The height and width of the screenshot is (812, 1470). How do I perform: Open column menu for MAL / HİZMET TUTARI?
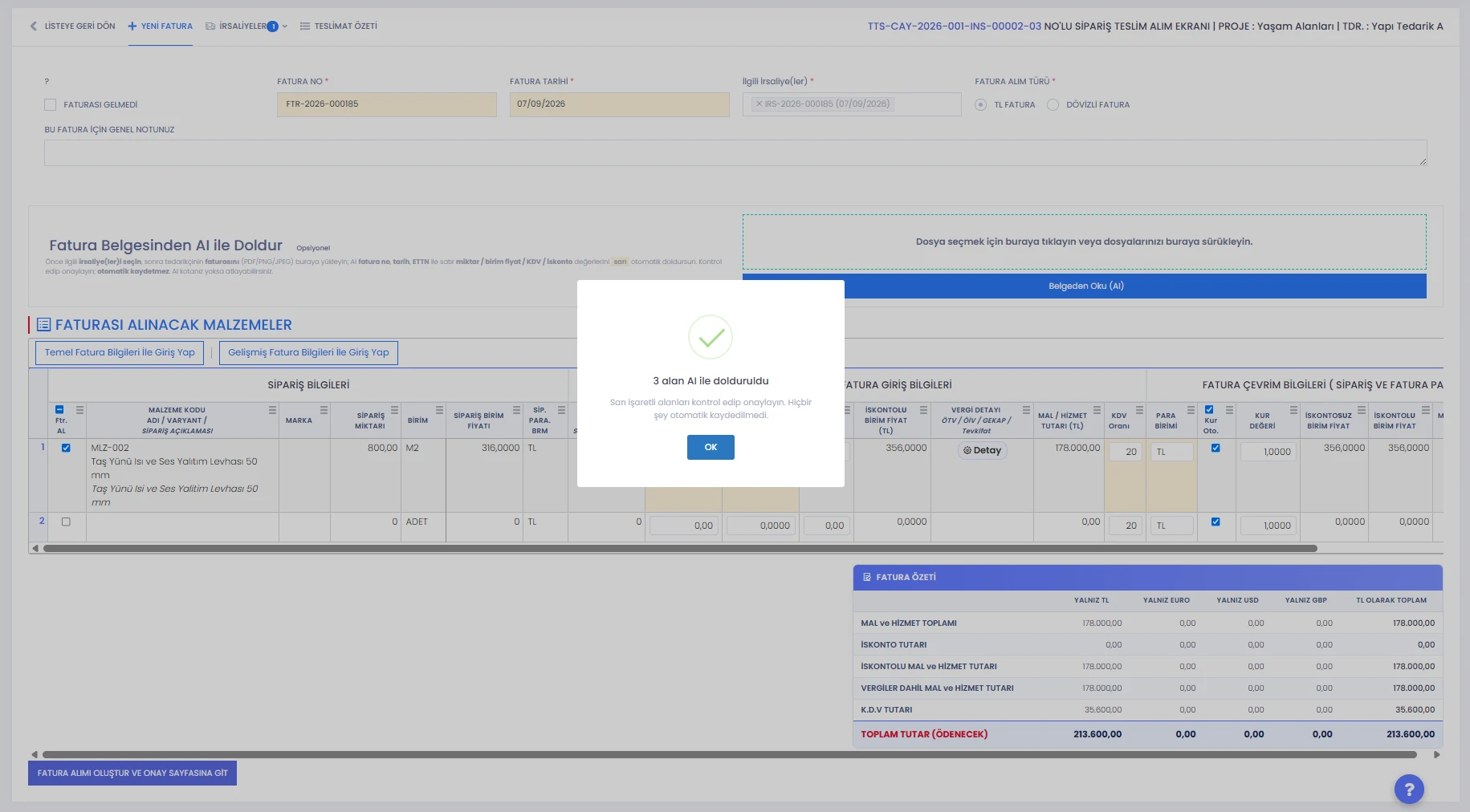pos(1097,410)
